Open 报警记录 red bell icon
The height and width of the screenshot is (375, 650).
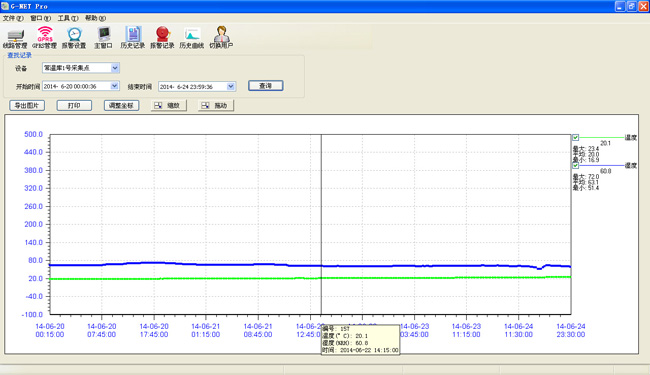coord(162,38)
